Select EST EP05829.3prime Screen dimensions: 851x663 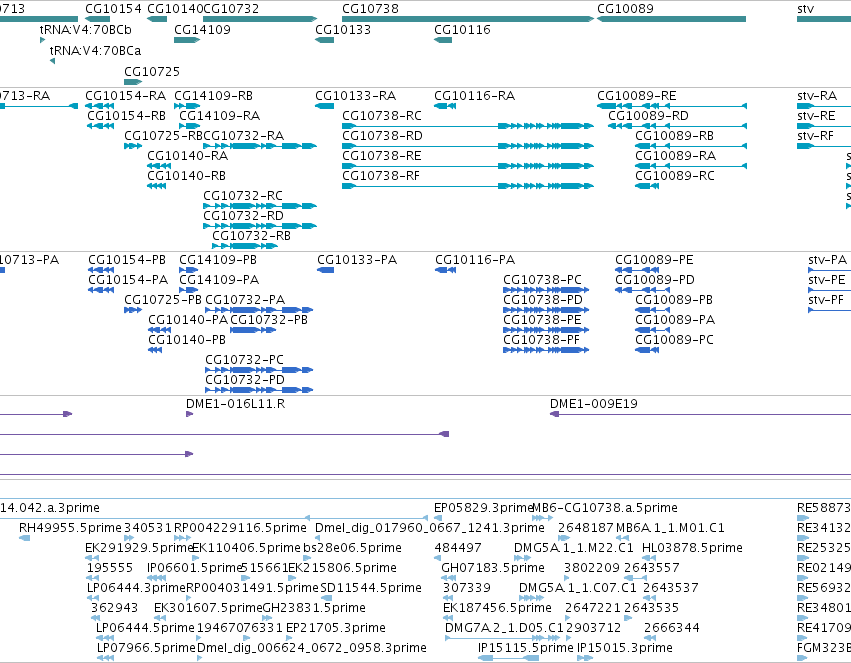483,508
